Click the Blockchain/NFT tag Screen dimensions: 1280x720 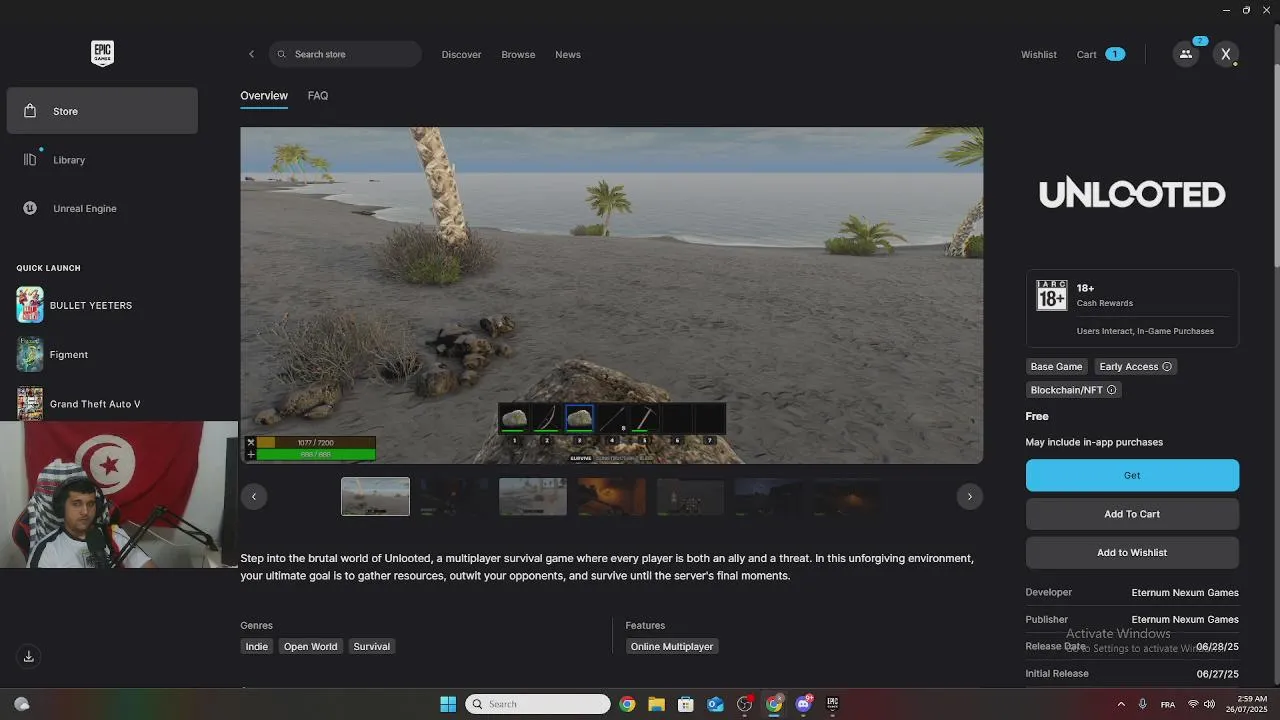pyautogui.click(x=1073, y=390)
